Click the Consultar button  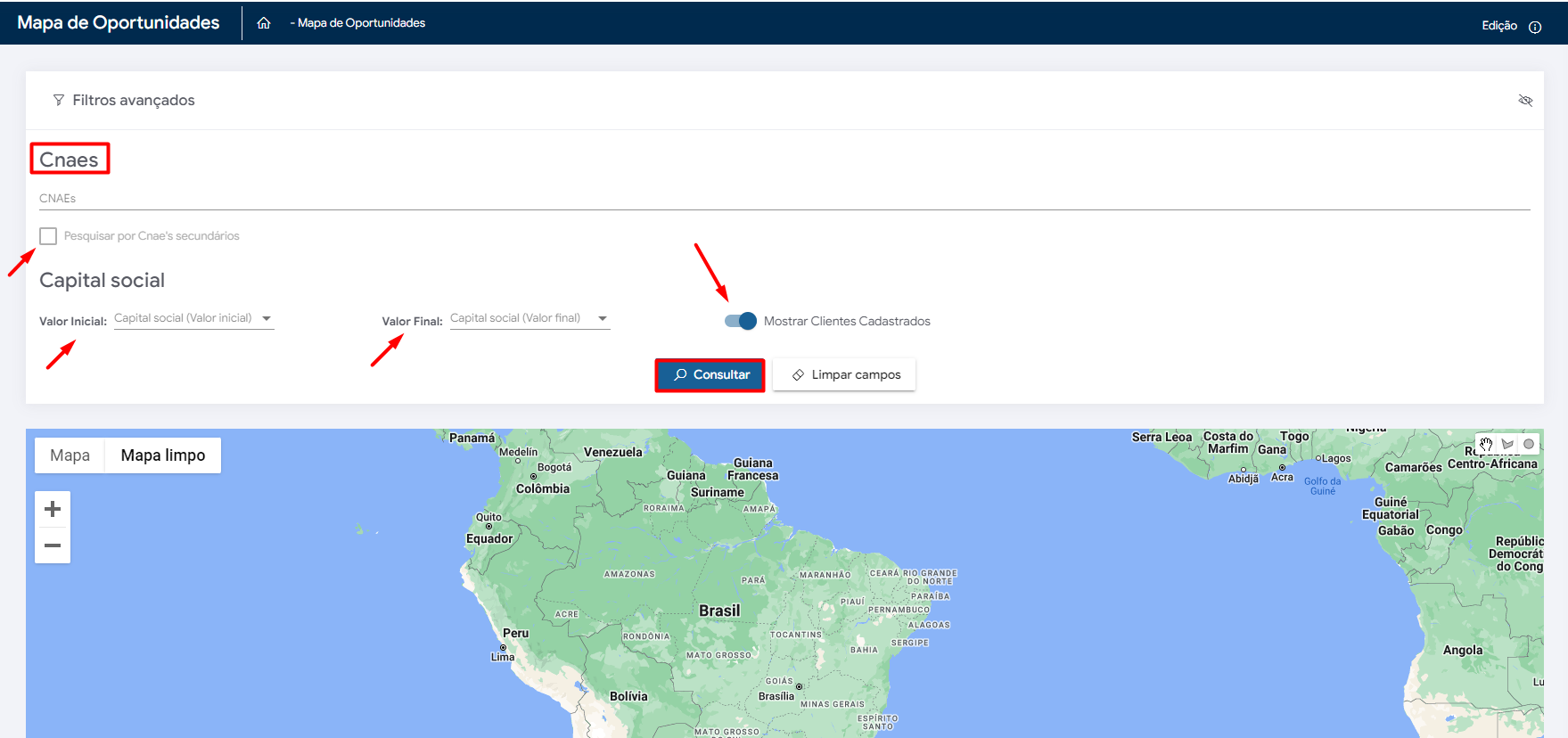pos(710,375)
